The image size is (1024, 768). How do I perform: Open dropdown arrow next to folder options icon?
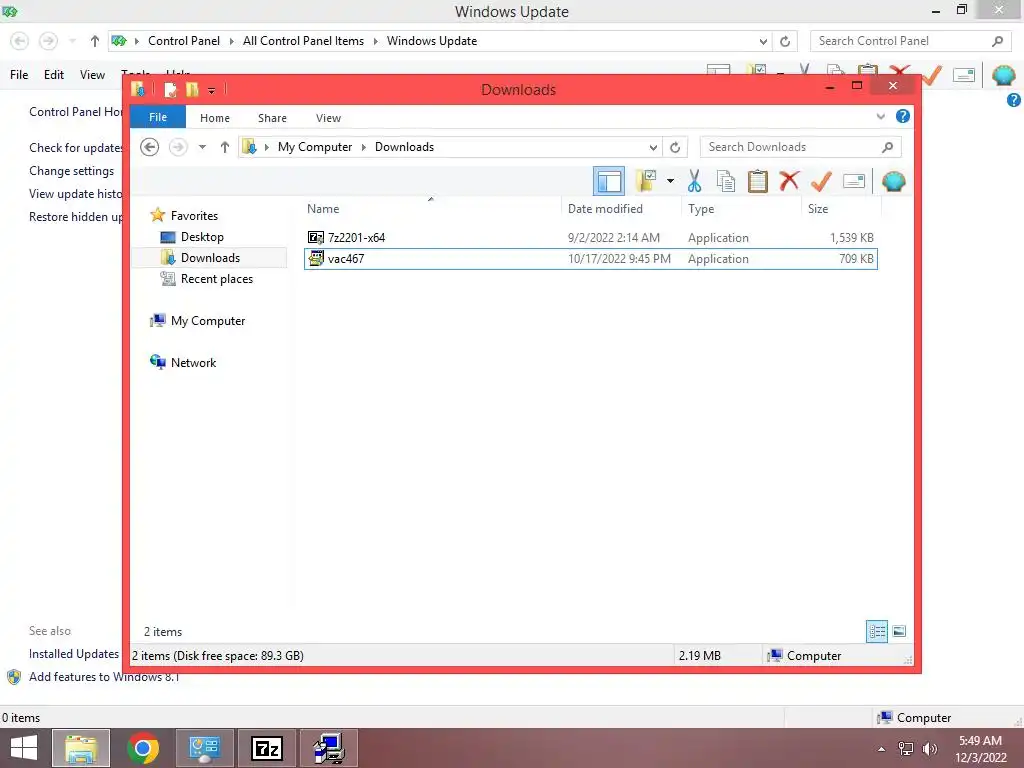click(670, 181)
